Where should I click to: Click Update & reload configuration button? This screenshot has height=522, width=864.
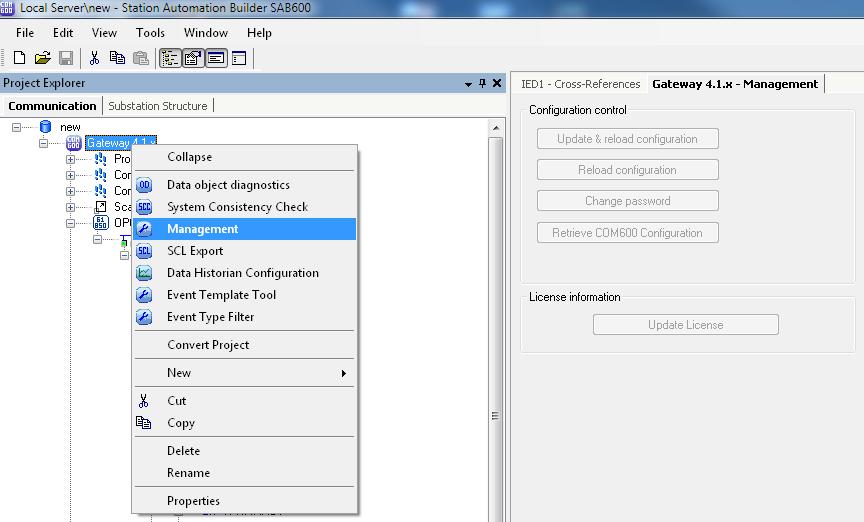coord(628,139)
